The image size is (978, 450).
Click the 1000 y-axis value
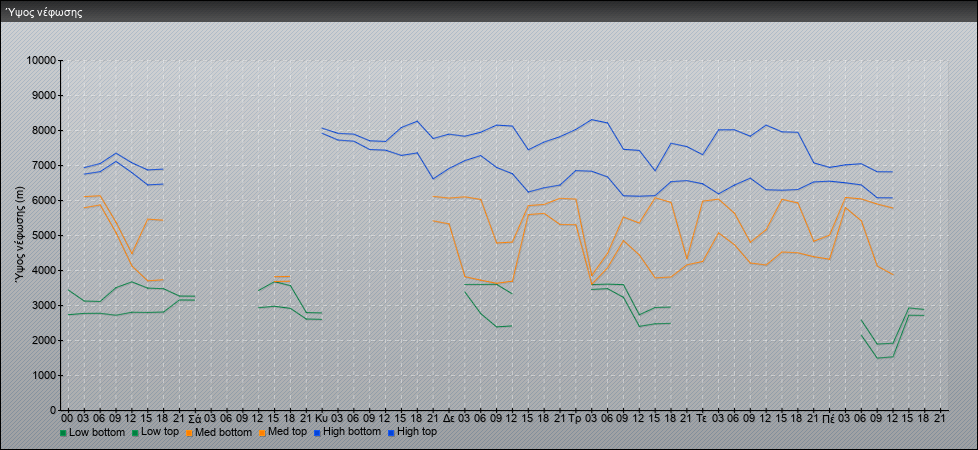pos(44,375)
